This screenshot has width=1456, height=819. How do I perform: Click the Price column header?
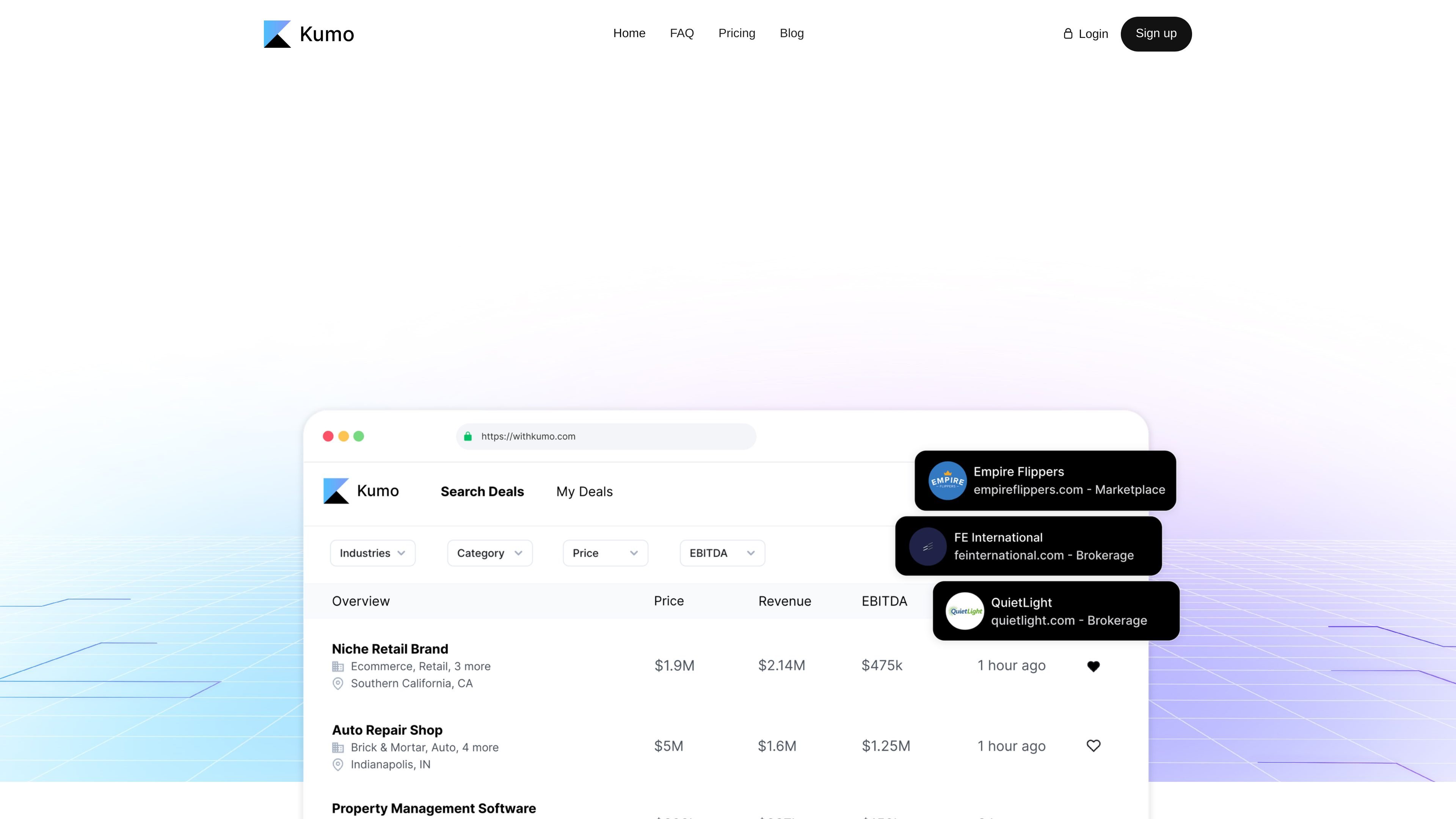pos(668,601)
